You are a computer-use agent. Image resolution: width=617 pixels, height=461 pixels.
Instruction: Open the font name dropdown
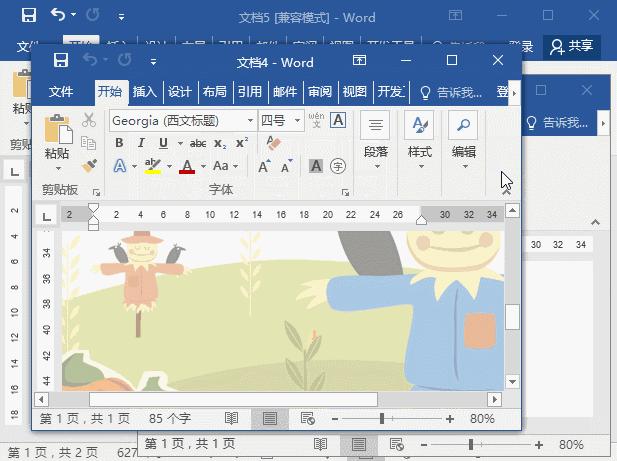(250, 120)
